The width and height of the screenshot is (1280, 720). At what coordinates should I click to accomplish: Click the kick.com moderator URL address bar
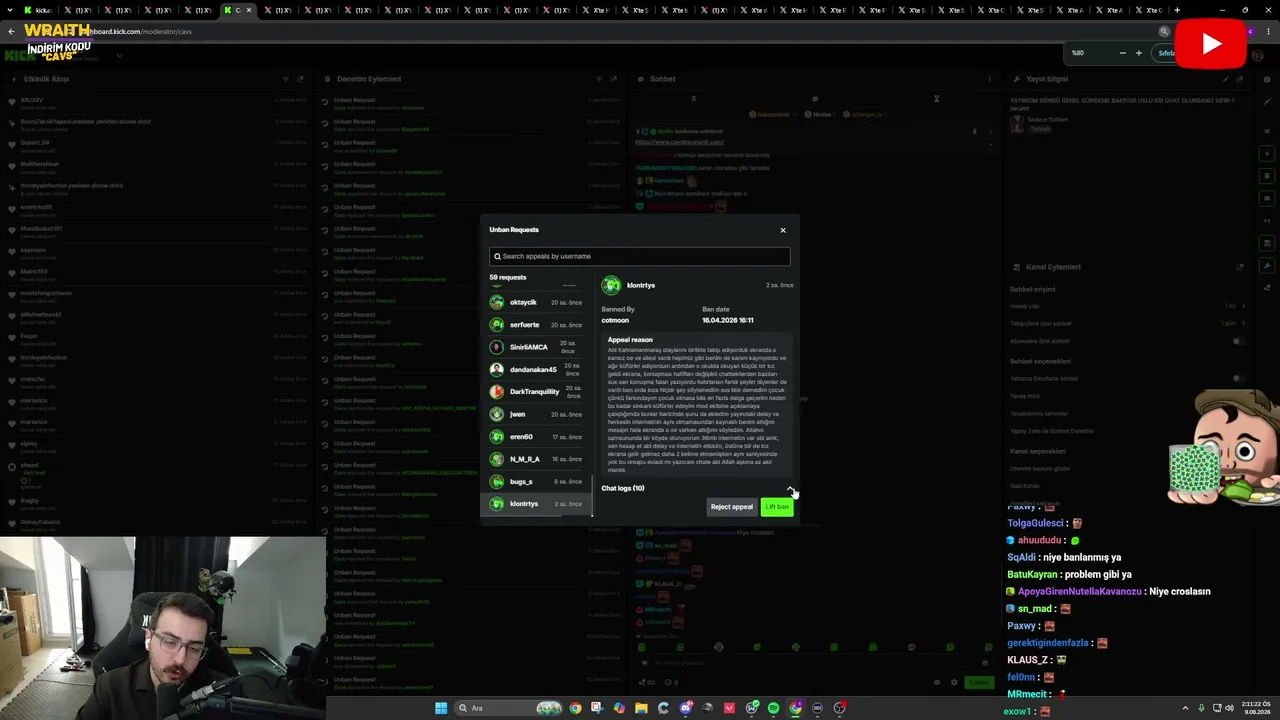click(600, 31)
